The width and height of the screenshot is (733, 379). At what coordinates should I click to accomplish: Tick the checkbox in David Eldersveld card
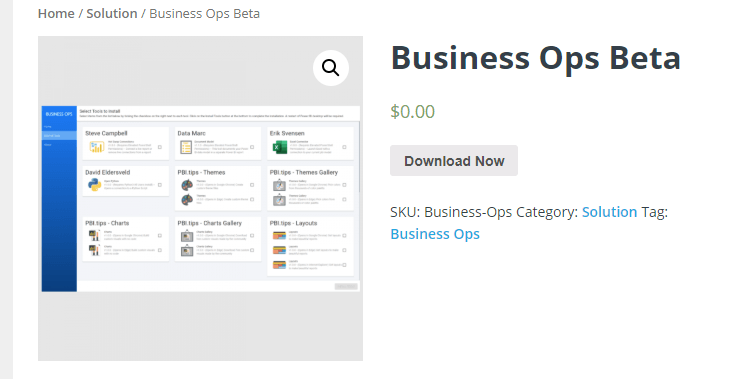click(x=160, y=185)
